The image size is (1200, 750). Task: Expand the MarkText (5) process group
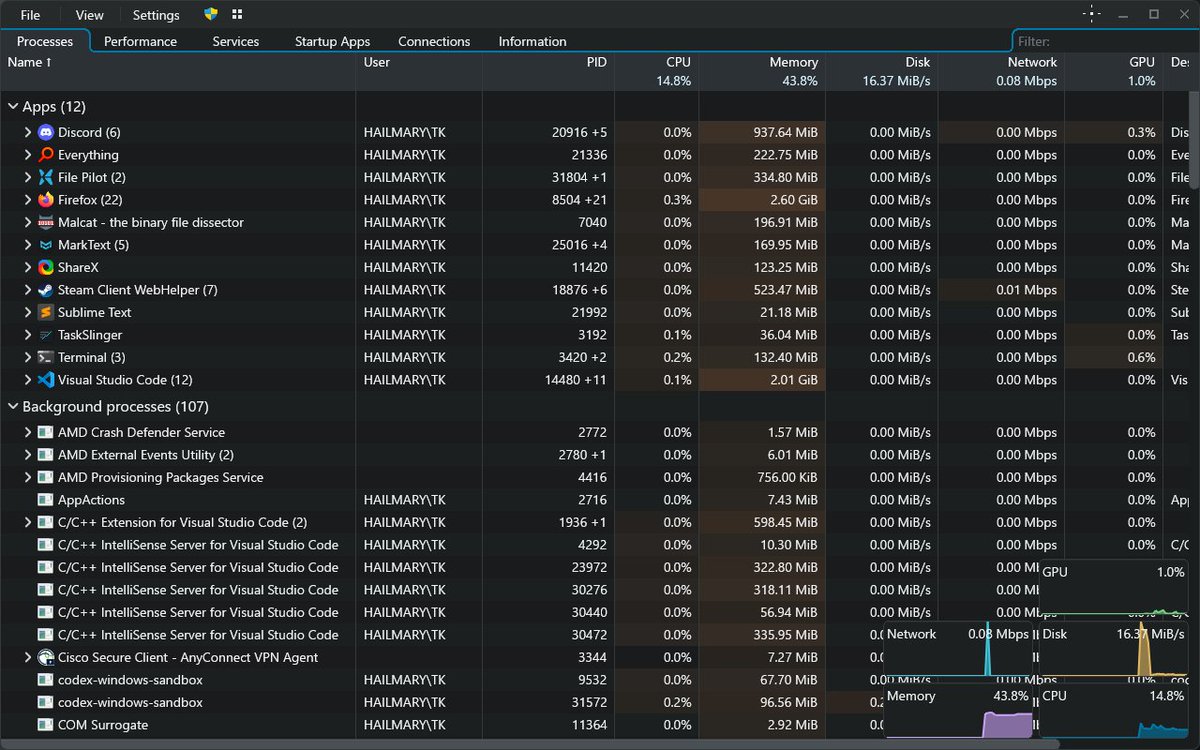tap(28, 245)
